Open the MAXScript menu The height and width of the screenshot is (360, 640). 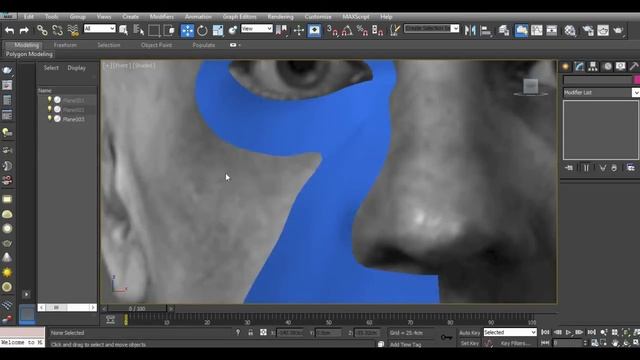point(356,17)
